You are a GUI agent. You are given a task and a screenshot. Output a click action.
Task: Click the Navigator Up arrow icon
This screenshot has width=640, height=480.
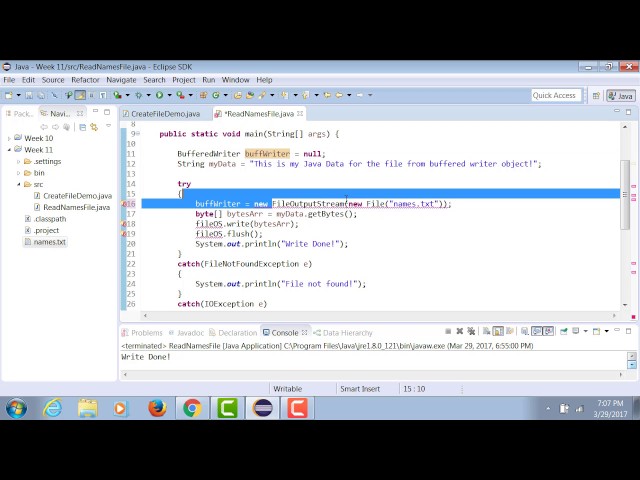(x=67, y=127)
